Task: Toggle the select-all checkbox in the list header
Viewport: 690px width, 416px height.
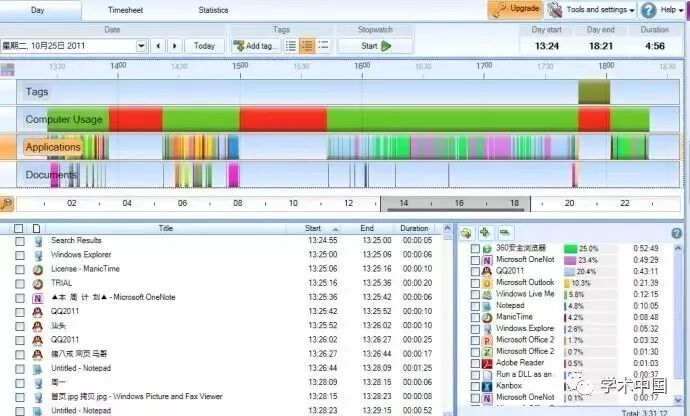Action: click(18, 228)
